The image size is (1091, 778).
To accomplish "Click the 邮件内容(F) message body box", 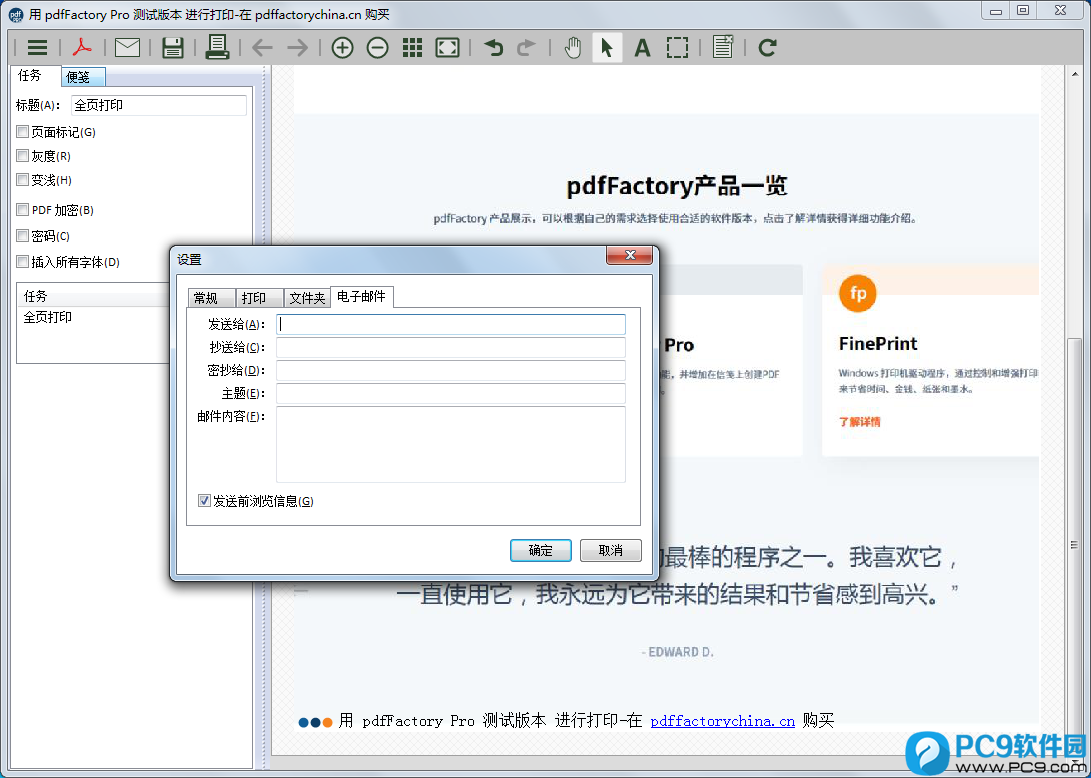I will pos(451,444).
